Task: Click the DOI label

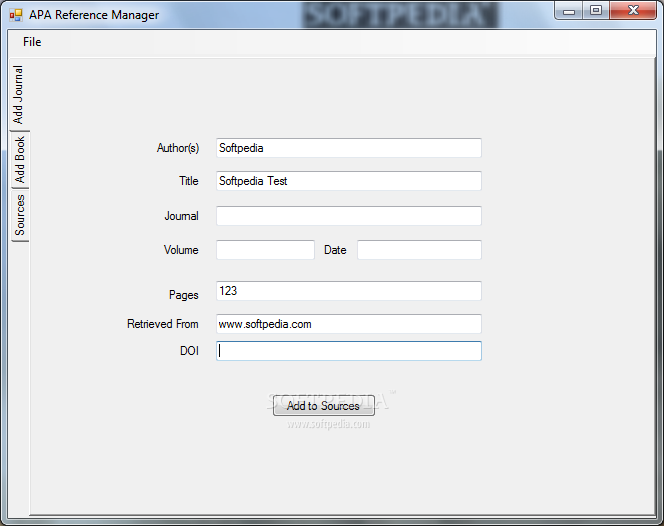Action: tap(189, 351)
